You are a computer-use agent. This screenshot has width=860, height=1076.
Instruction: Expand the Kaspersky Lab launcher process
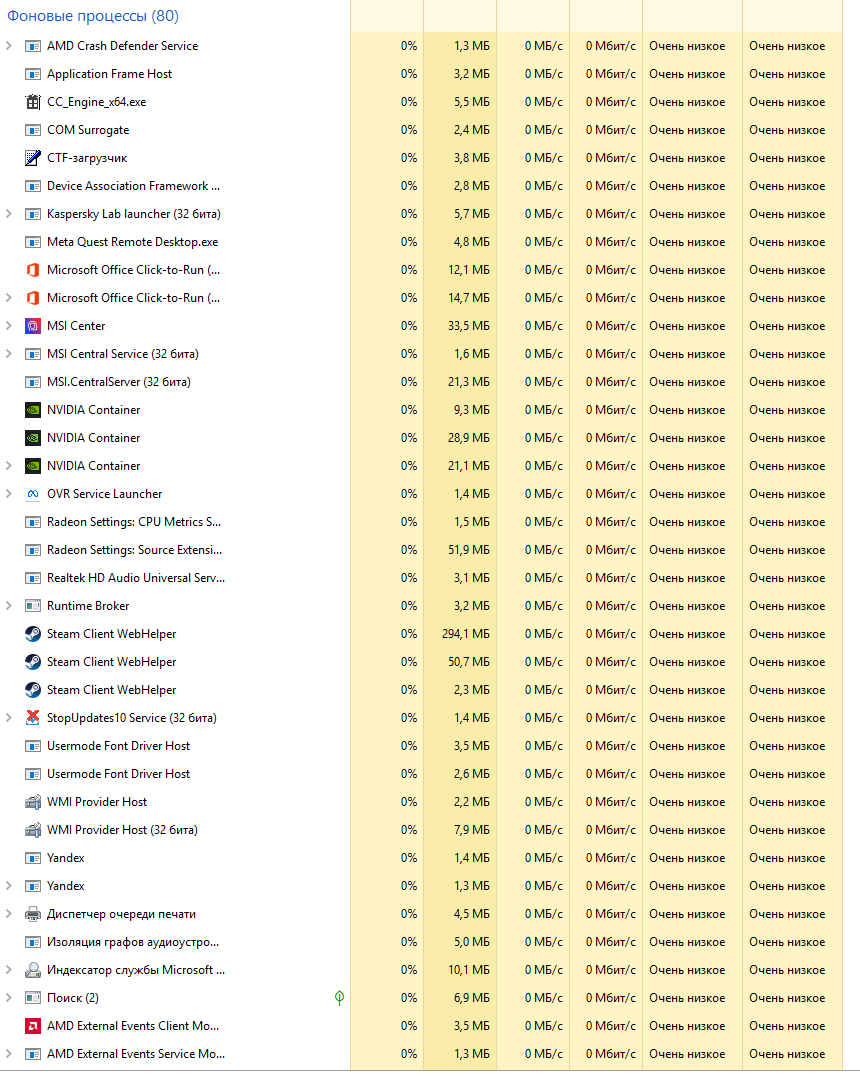tap(9, 214)
